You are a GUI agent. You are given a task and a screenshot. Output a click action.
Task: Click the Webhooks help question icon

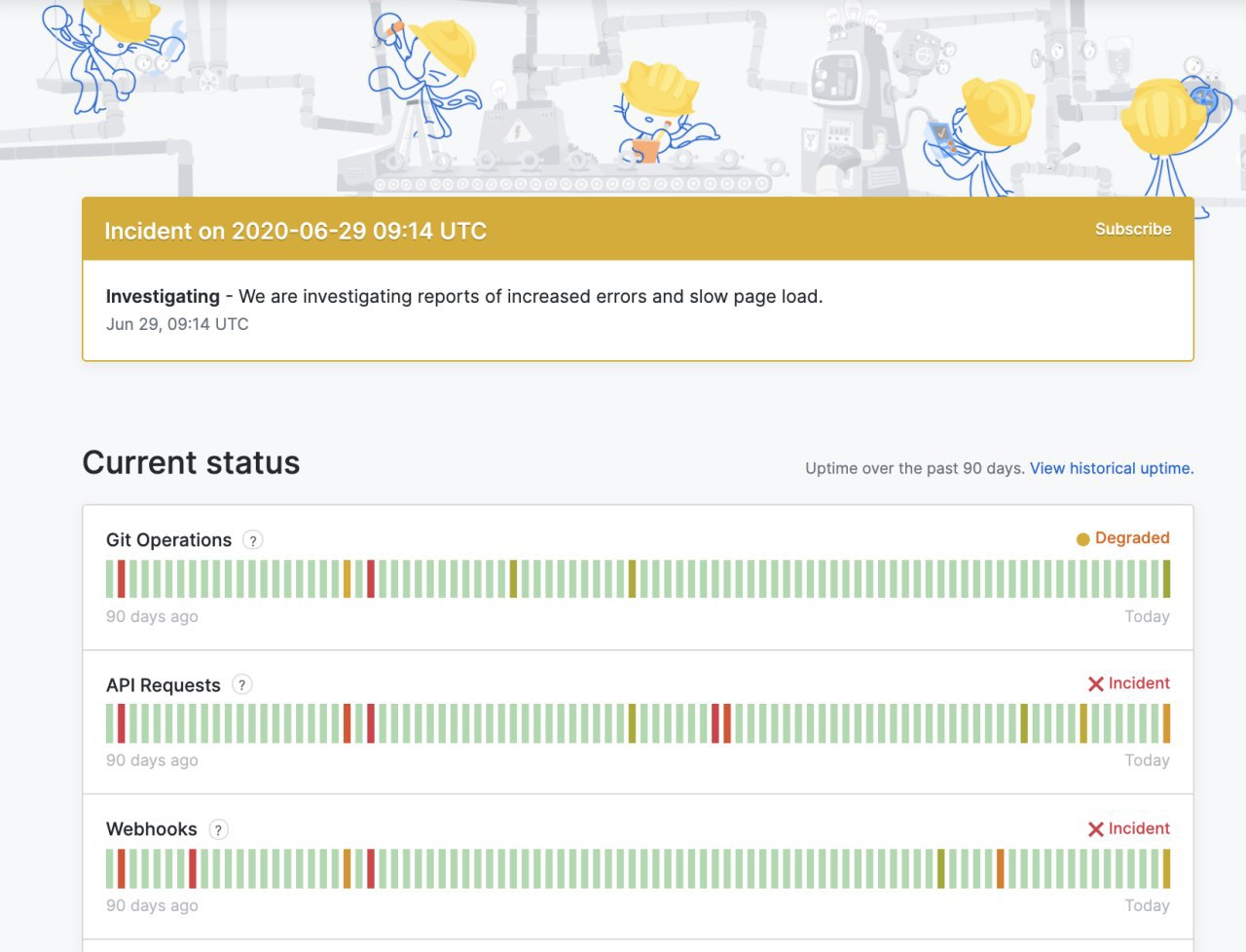point(219,829)
